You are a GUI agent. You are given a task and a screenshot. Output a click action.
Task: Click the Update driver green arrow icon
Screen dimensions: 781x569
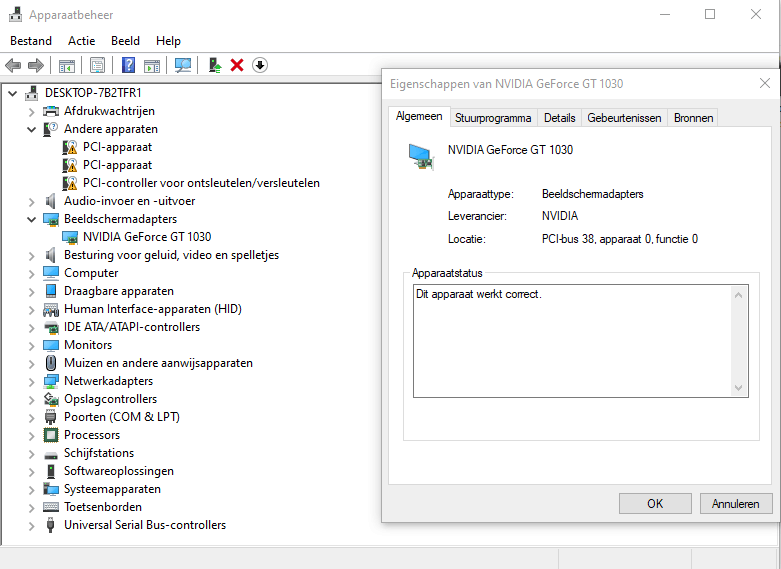click(215, 65)
